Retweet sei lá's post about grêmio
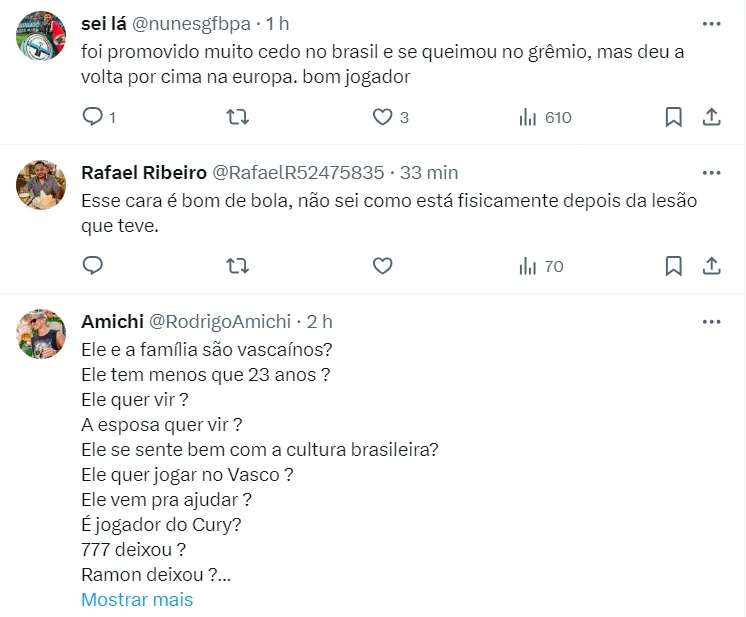The image size is (746, 617). tap(238, 117)
